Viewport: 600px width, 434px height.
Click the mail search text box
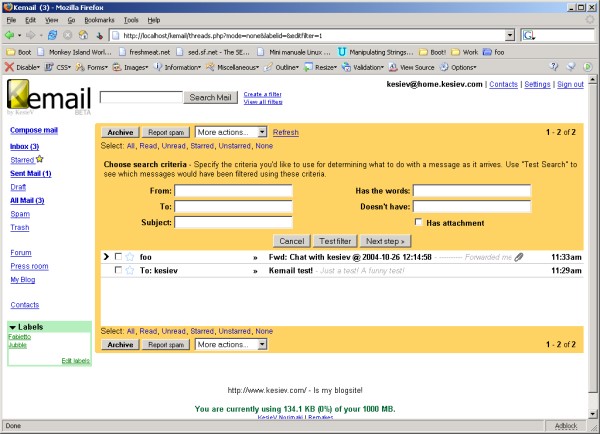(141, 97)
